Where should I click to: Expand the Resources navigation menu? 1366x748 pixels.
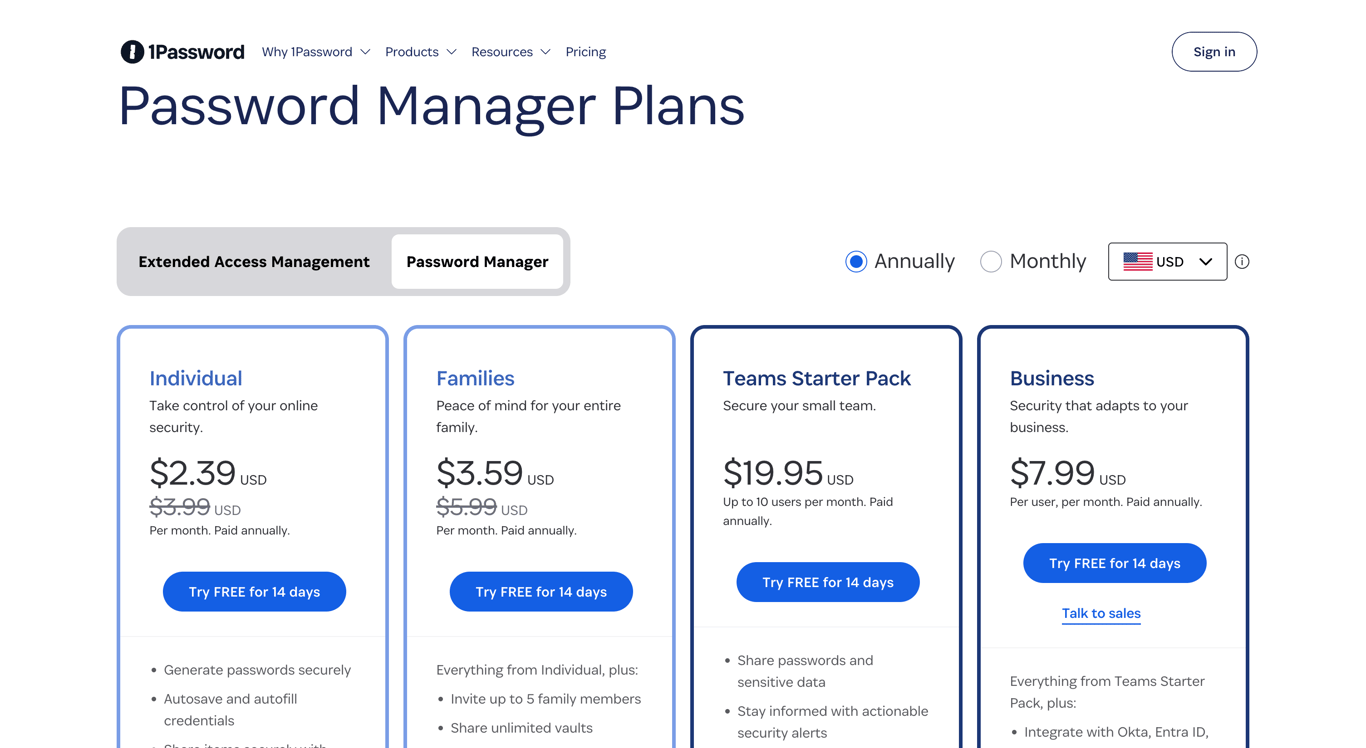tap(503, 51)
